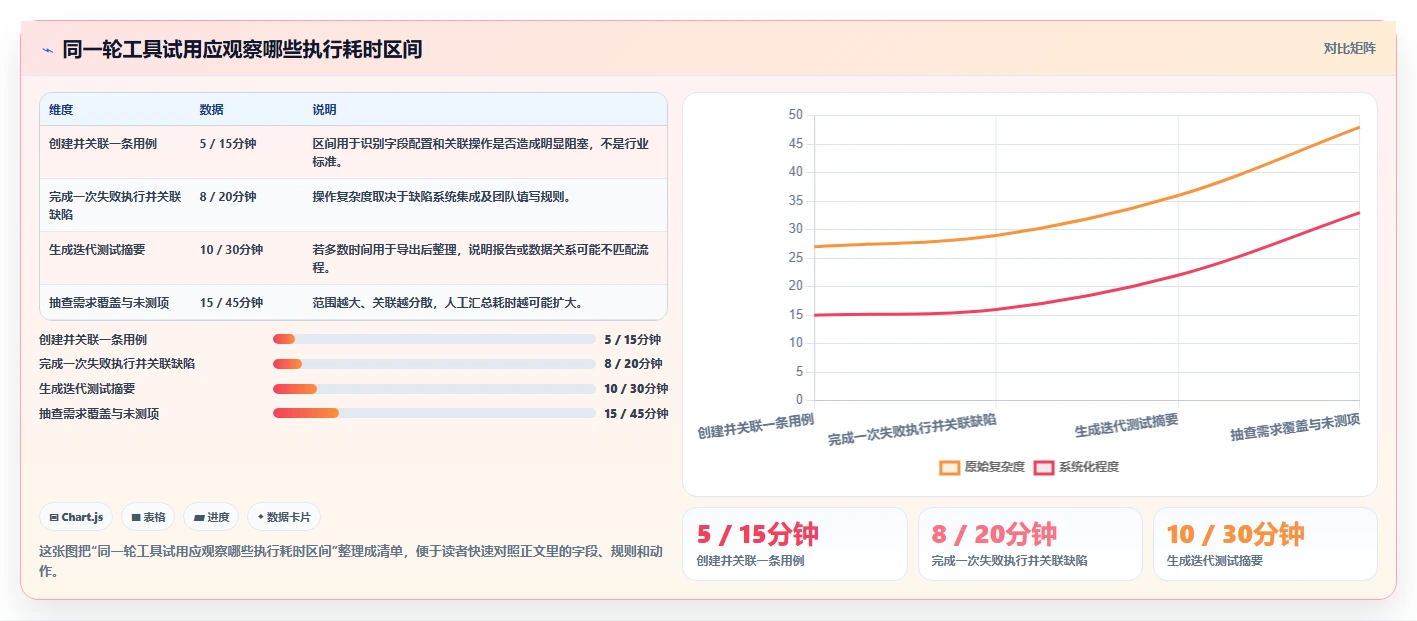The height and width of the screenshot is (621, 1417).
Task: Click the panel title 同一轮工具试用应观察哪些执行耗时区间
Action: point(242,49)
